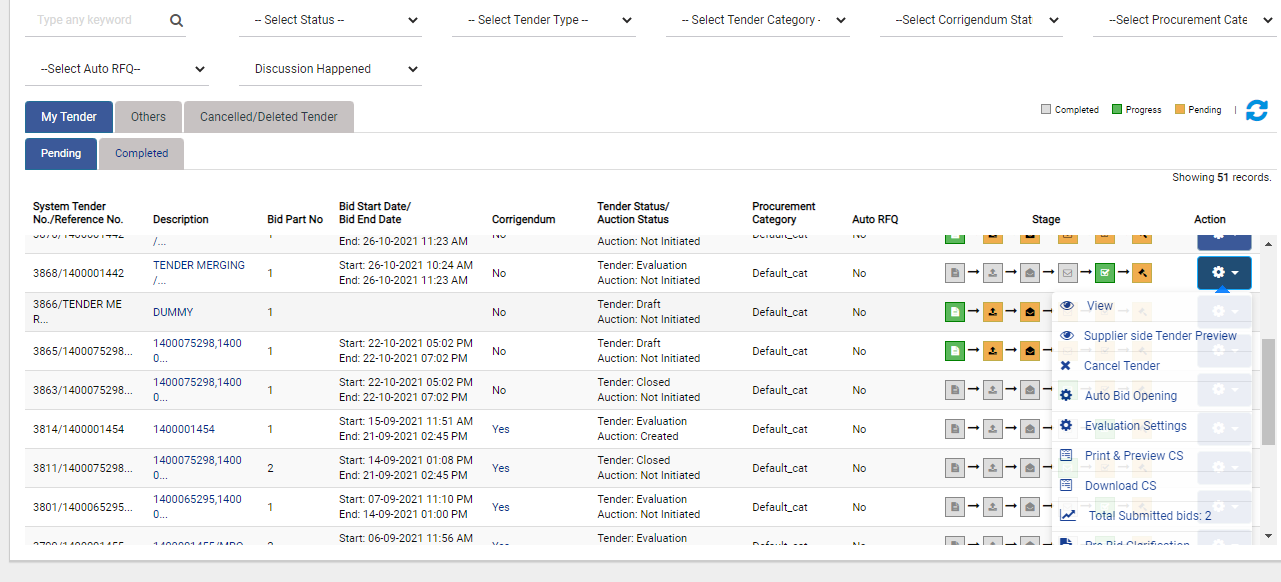Click the keyword search input field
1281x582 pixels.
pyautogui.click(x=97, y=21)
